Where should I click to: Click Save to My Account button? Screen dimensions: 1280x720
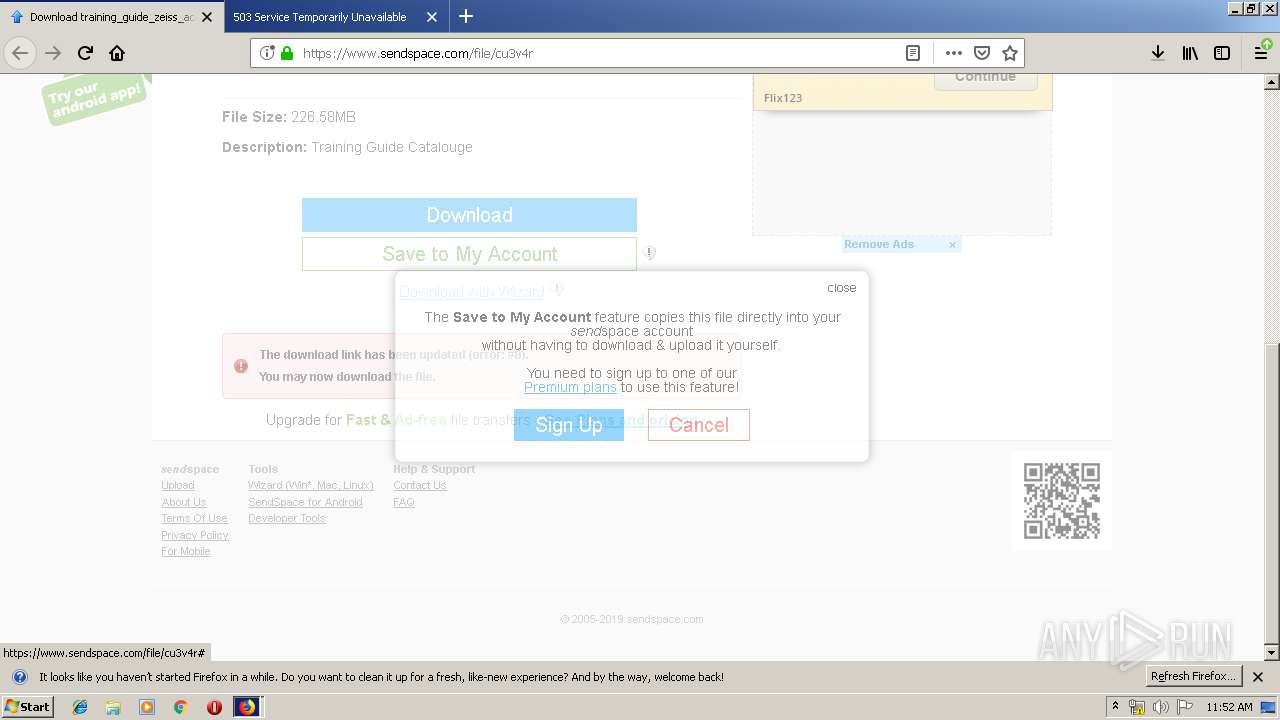(x=469, y=254)
